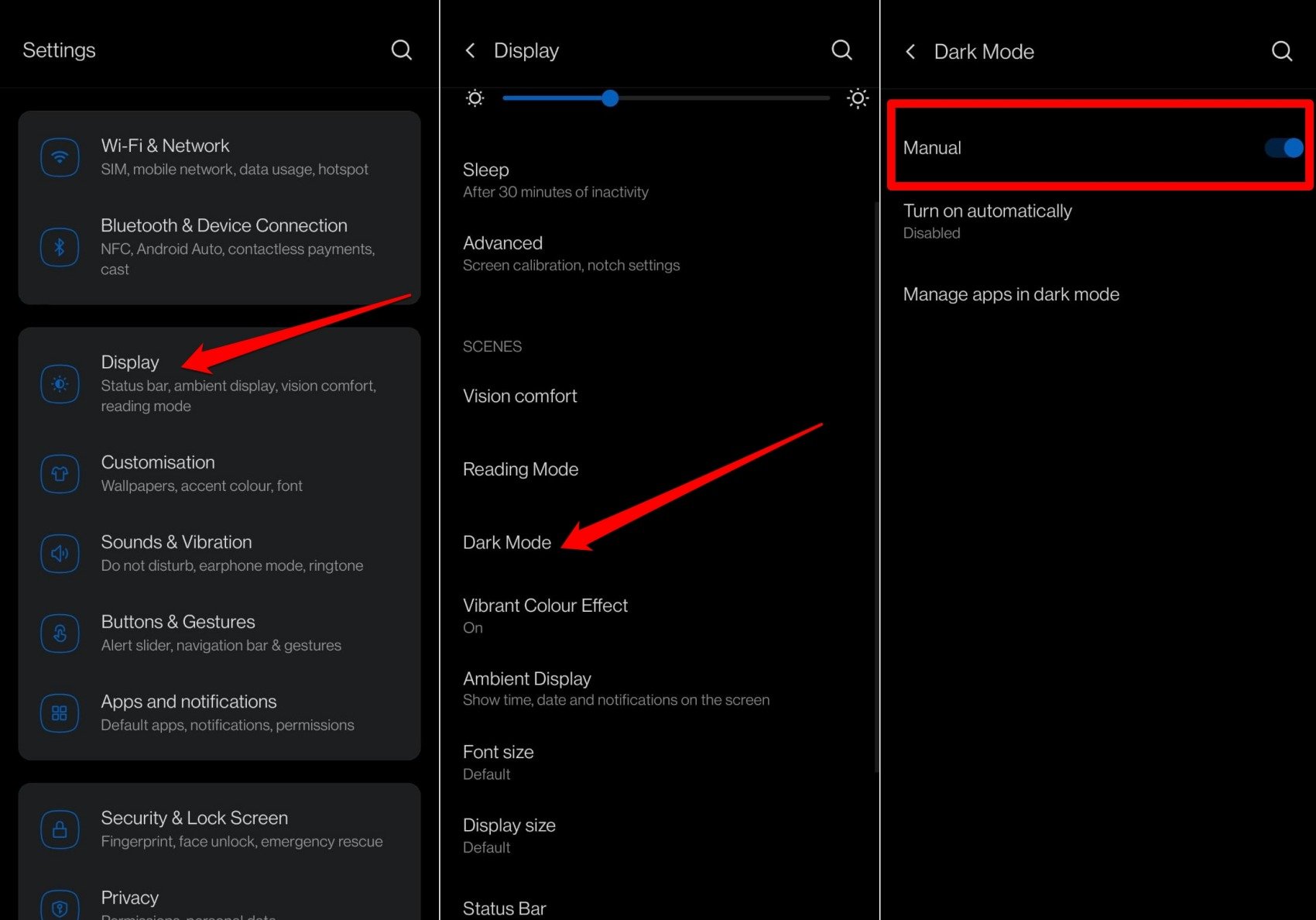Image resolution: width=1316 pixels, height=920 pixels.
Task: Open search in the Settings screen
Action: (401, 50)
